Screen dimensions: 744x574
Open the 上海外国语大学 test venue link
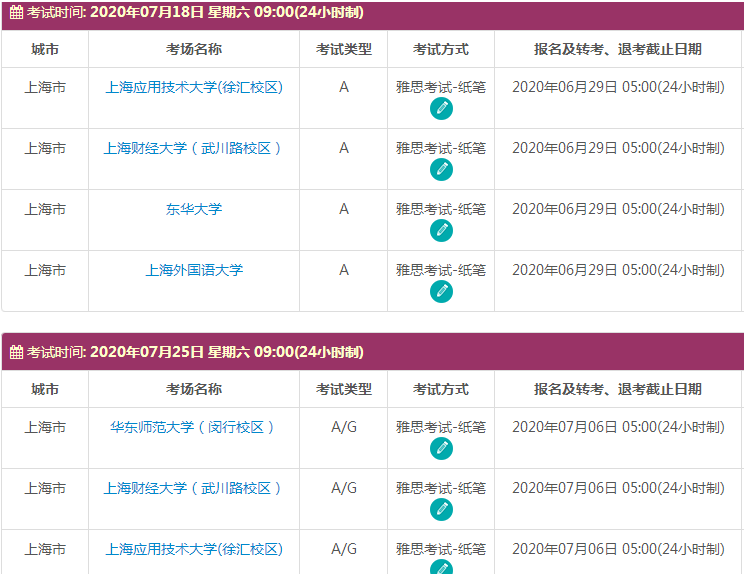194,270
